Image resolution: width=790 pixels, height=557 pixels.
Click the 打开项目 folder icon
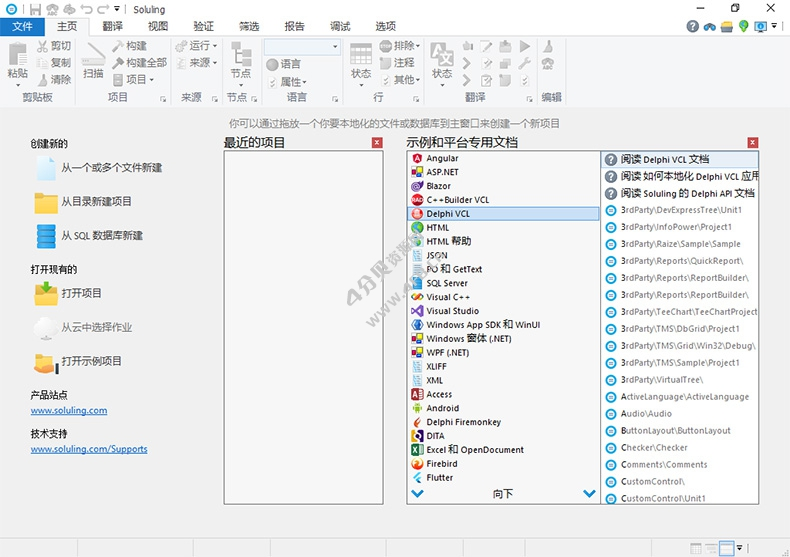click(x=46, y=293)
